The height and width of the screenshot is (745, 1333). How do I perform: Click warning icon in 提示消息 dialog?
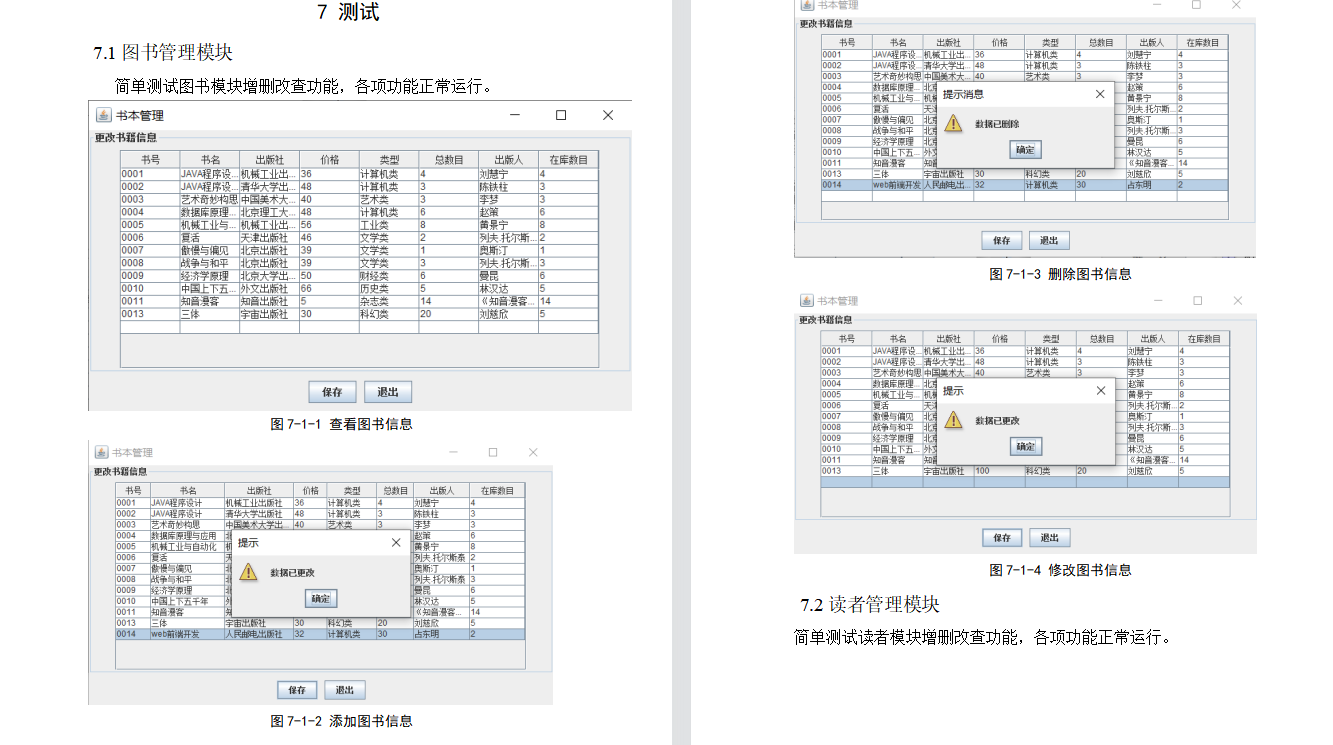click(954, 124)
